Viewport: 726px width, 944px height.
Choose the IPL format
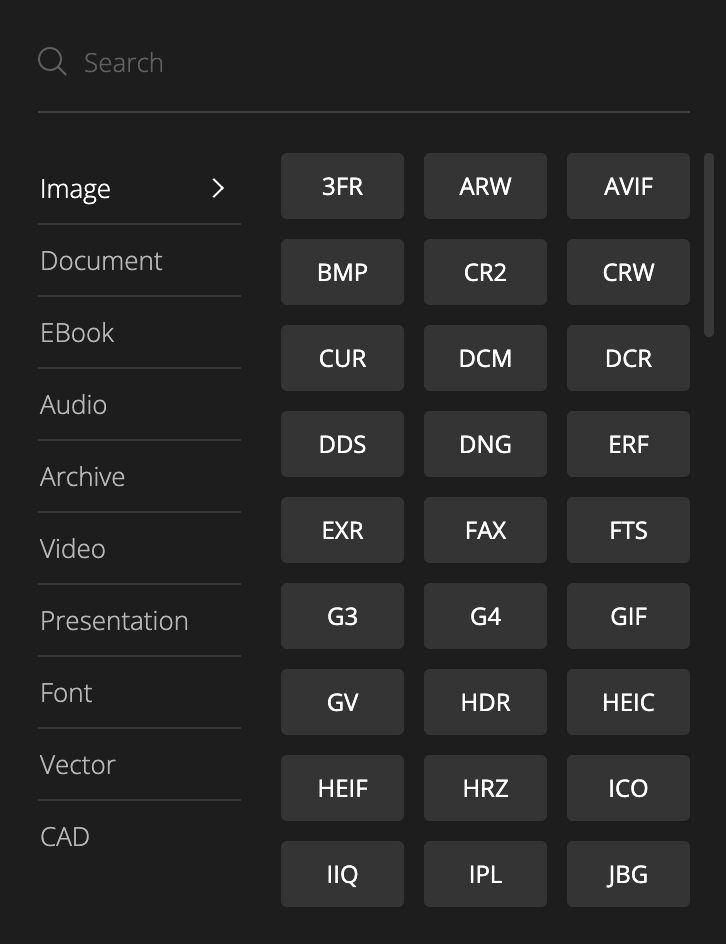485,874
